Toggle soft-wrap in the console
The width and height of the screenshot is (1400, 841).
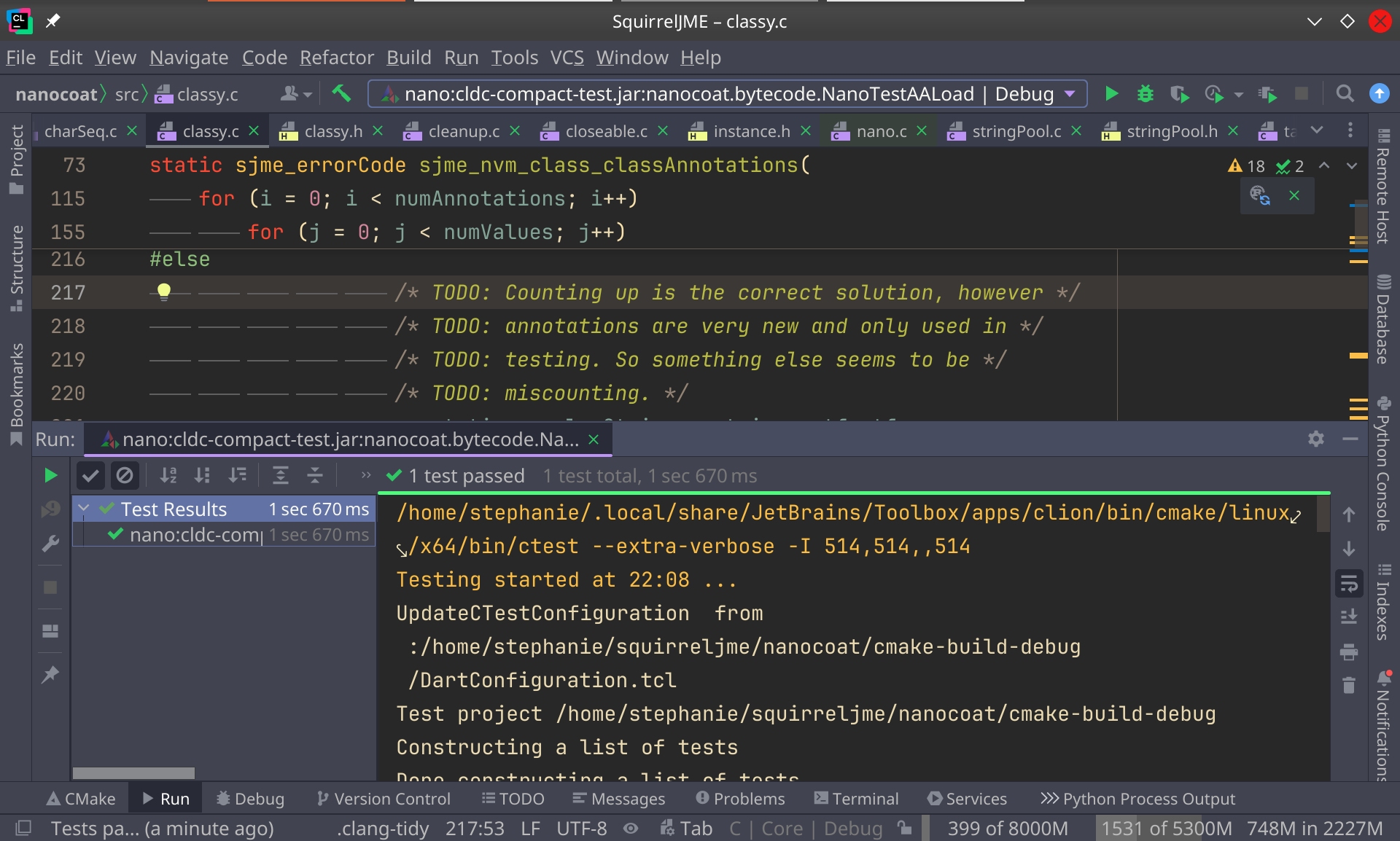(1348, 583)
